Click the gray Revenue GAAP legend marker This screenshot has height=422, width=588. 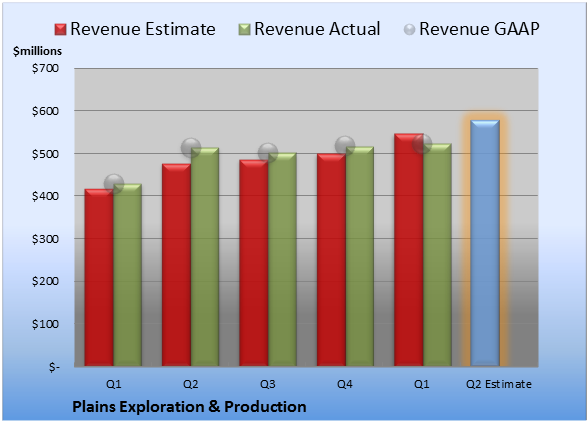coord(410,29)
